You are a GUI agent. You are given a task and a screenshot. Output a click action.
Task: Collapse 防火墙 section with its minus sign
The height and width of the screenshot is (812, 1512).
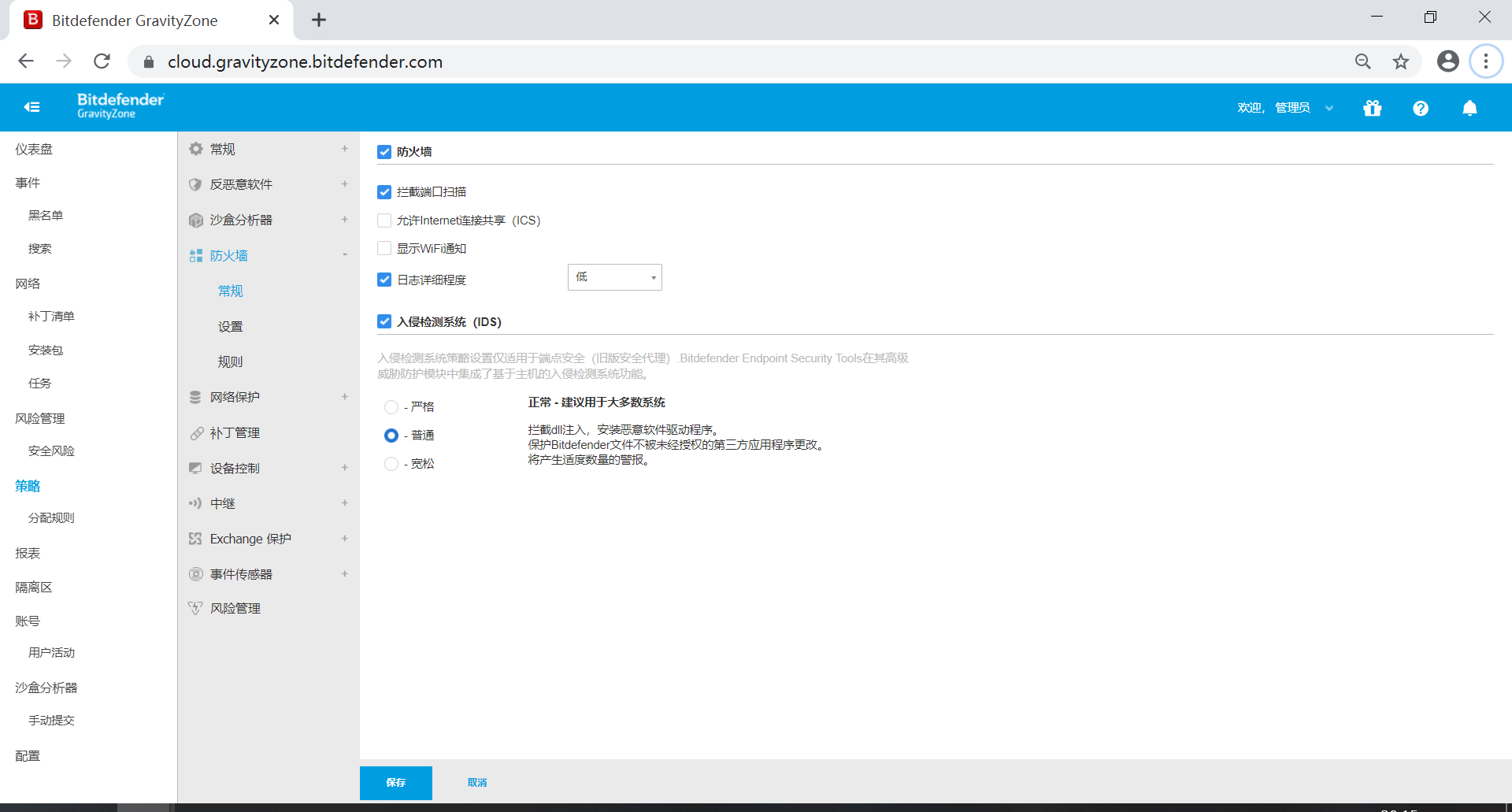point(344,255)
